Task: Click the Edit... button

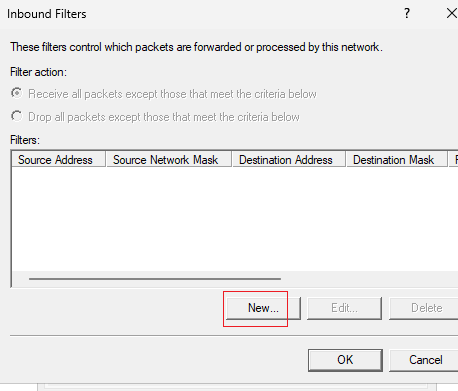Action: pos(344,308)
